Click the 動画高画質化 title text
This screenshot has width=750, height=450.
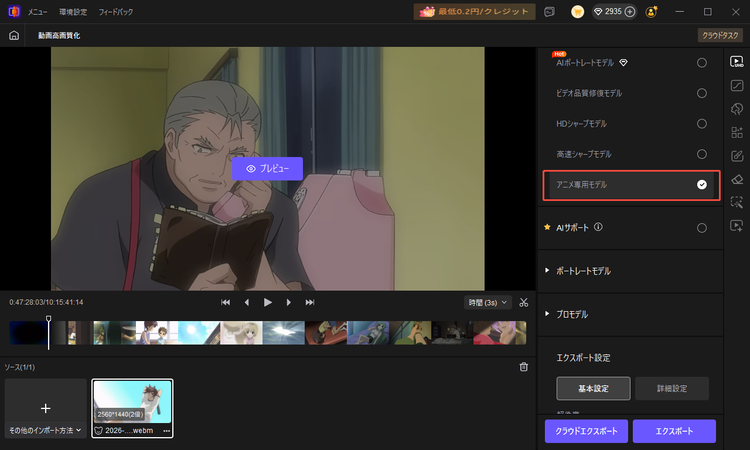[59, 35]
